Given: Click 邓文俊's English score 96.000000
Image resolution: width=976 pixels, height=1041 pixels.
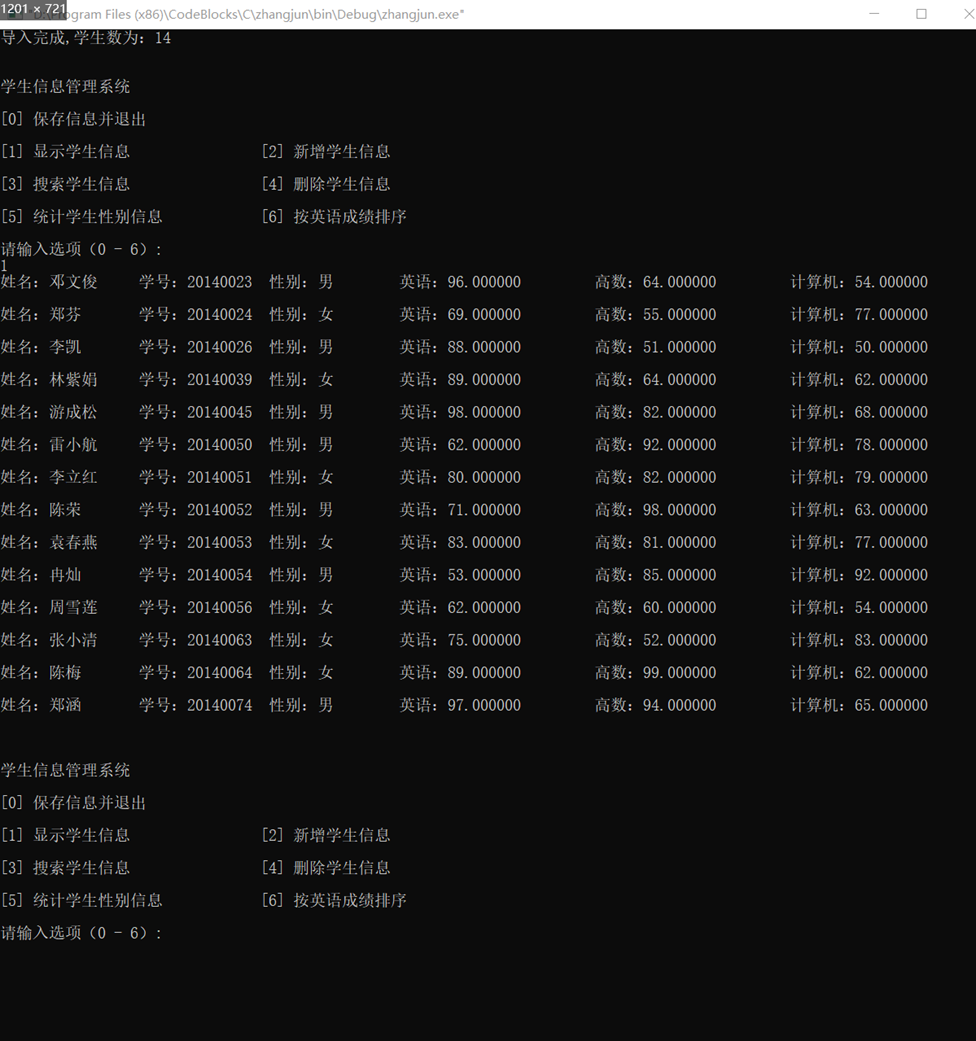Looking at the screenshot, I should tap(484, 282).
